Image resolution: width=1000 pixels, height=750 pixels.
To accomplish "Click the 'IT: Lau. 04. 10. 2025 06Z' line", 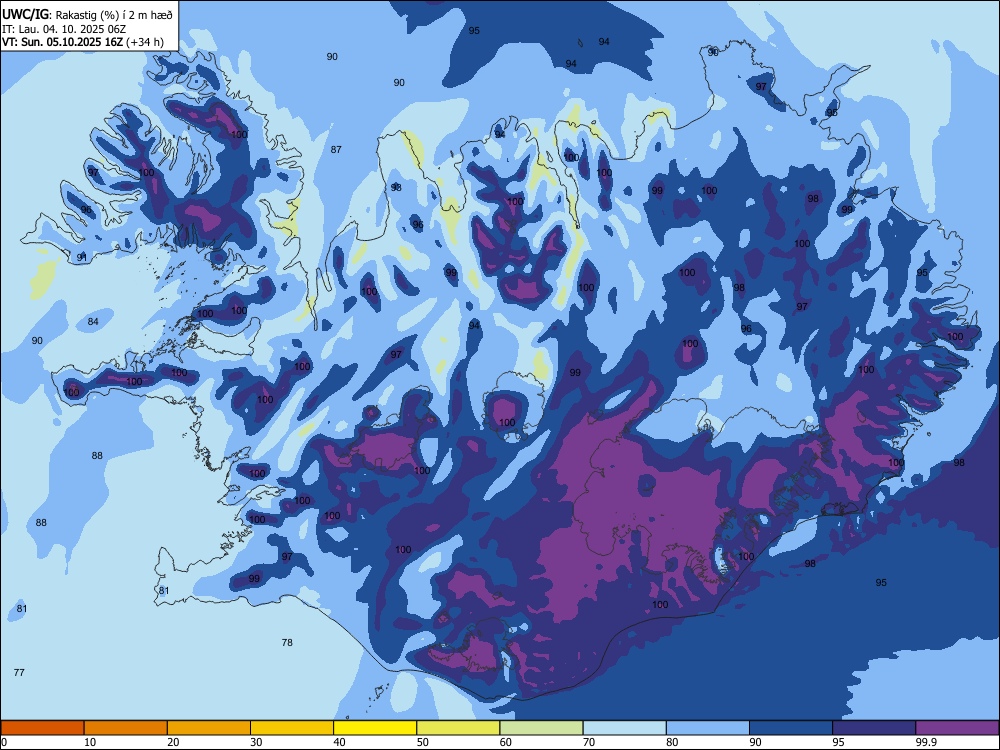I will coord(63,29).
